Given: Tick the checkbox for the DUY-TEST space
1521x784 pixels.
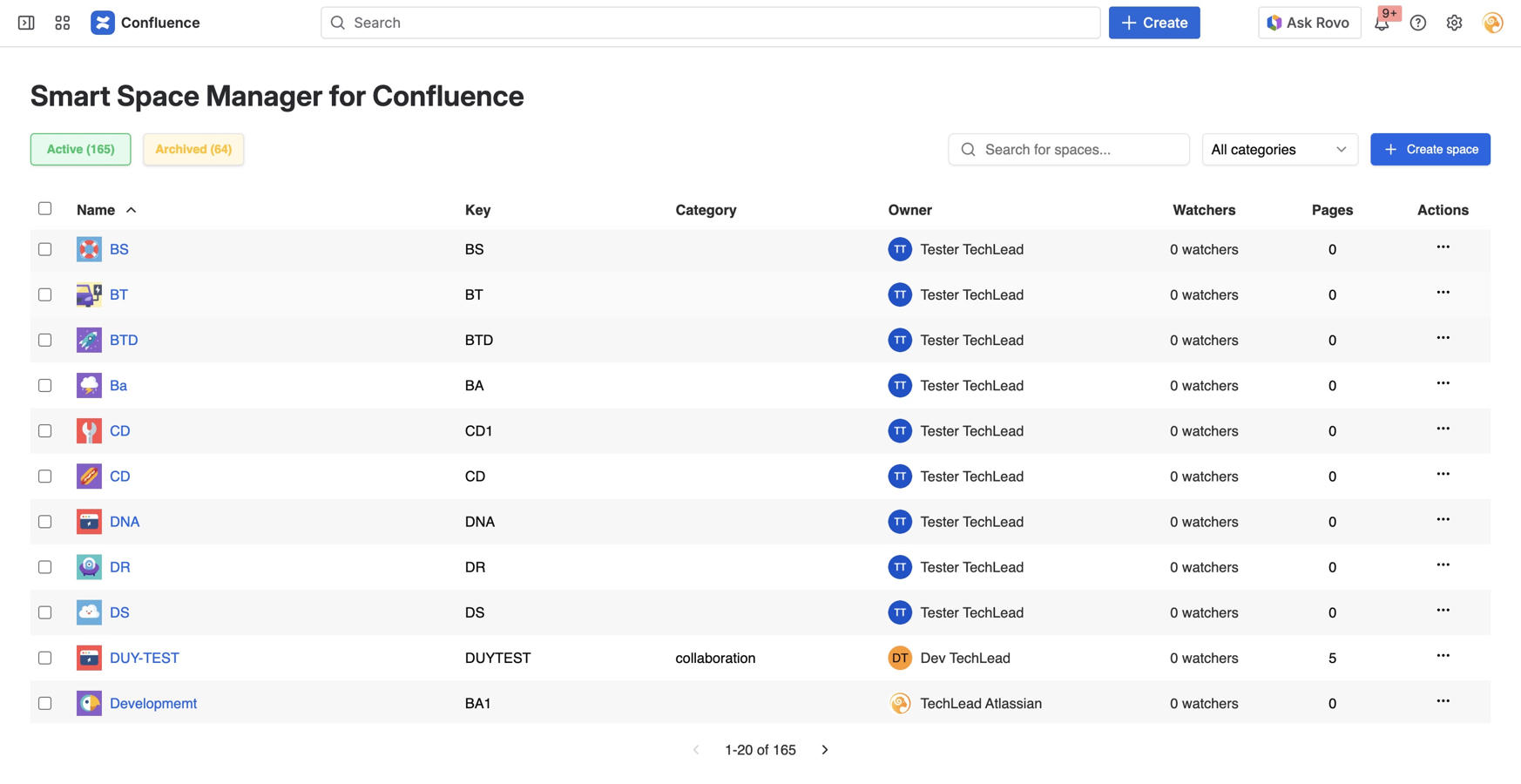Looking at the screenshot, I should point(45,658).
